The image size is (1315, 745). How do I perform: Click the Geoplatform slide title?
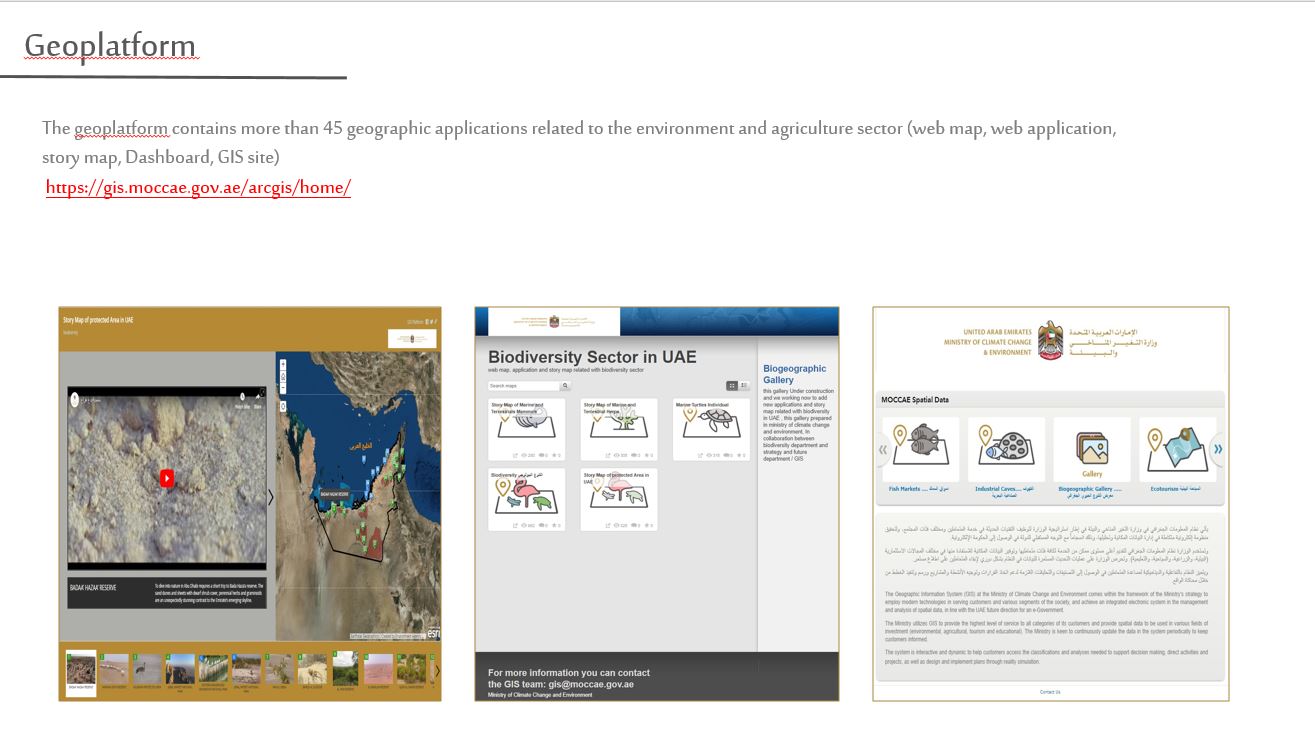(x=110, y=46)
